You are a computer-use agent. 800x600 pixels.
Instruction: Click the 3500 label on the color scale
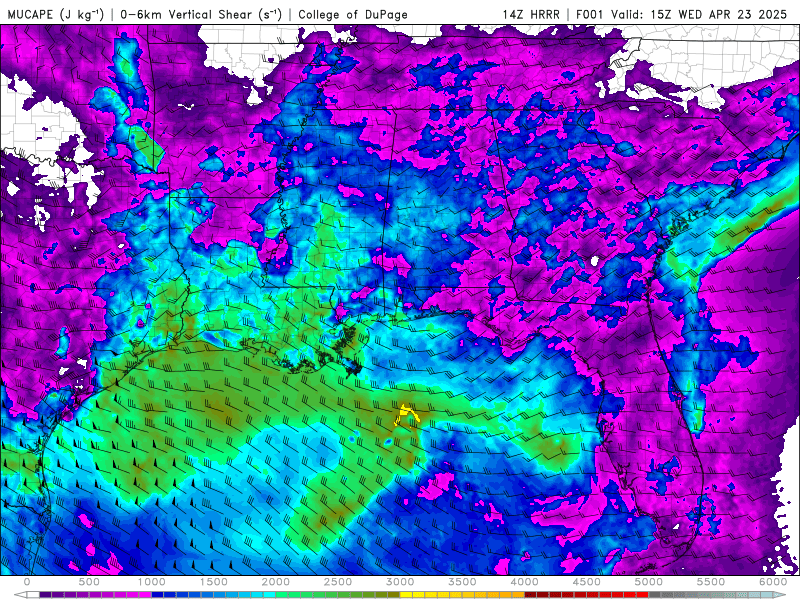point(462,582)
